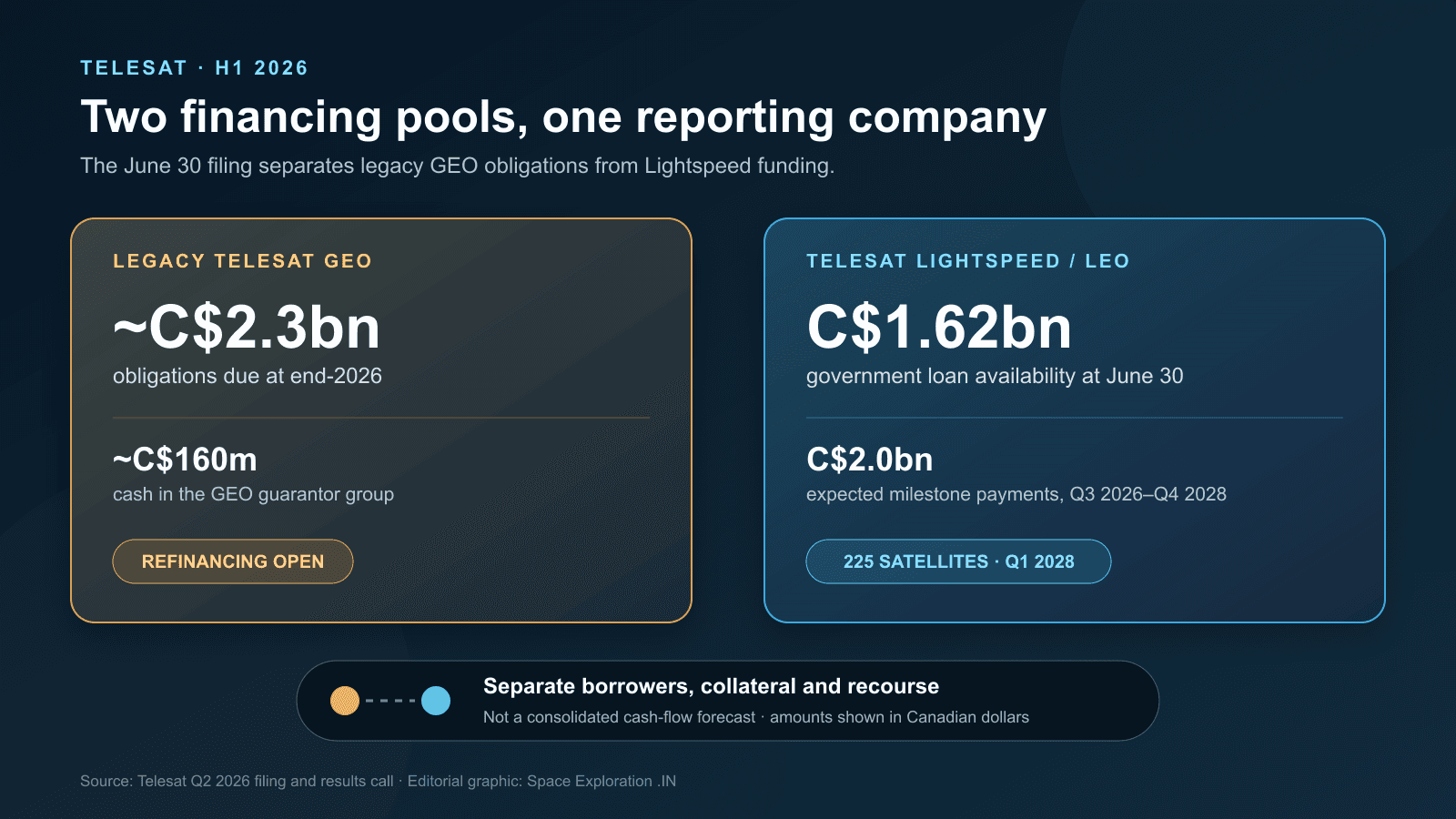Viewport: 1456px width, 819px height.
Task: Select 'government loan availability at June 30' caption
Action: 995,376
